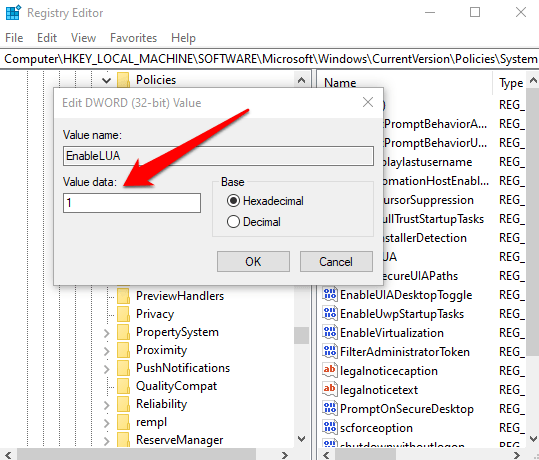Click the values pane scroll down arrow
Image resolution: width=539 pixels, height=460 pixels.
533,439
